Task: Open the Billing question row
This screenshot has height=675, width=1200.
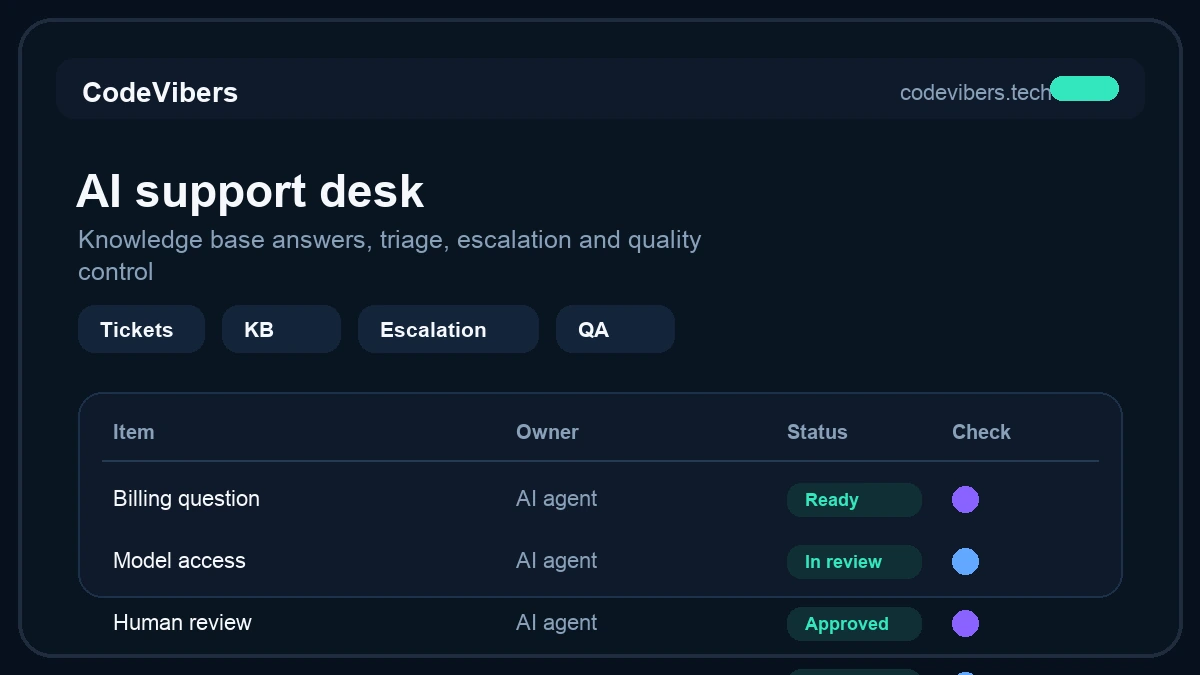Action: [600, 499]
